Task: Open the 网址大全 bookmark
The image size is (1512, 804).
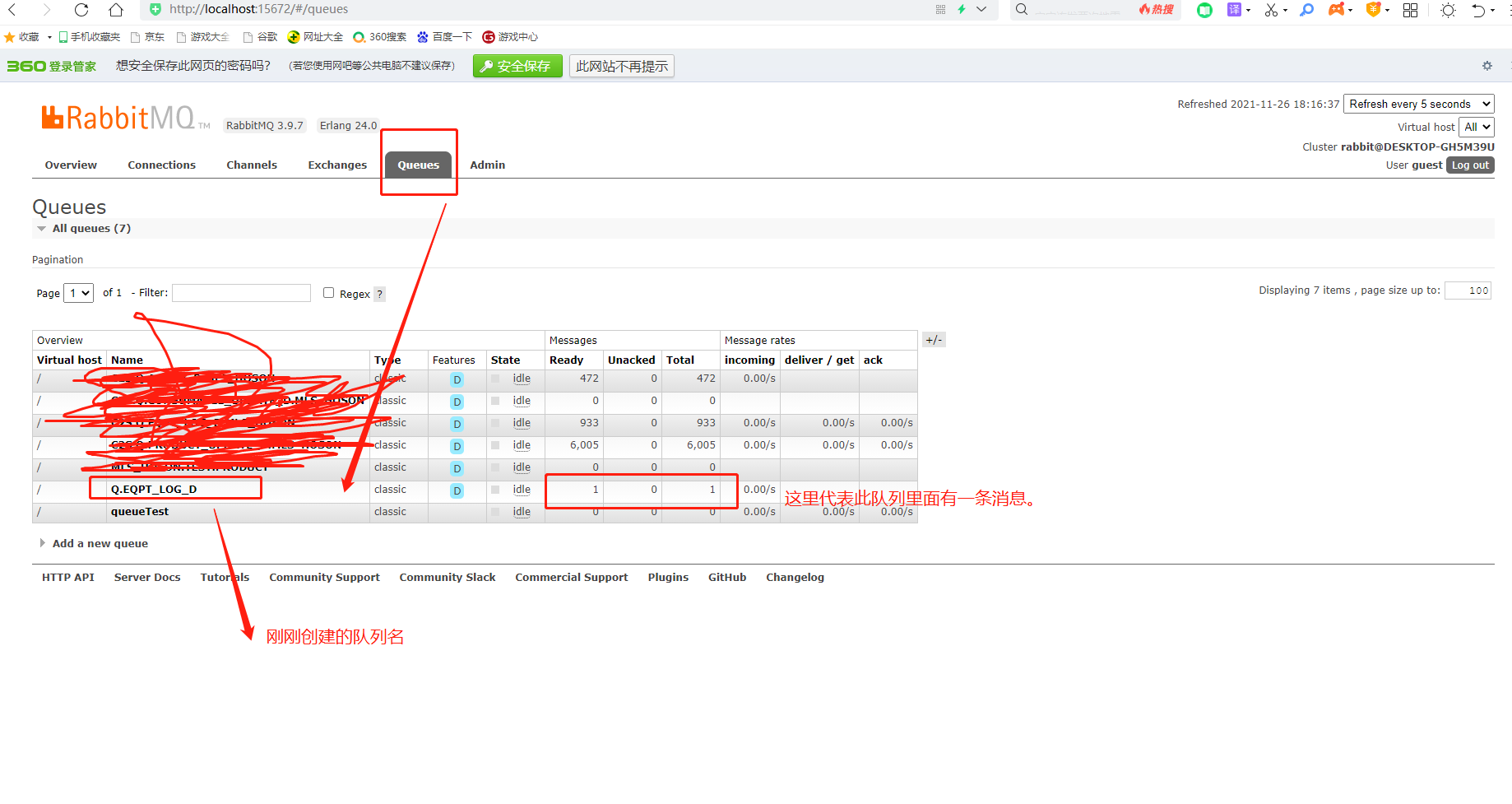Action: pyautogui.click(x=315, y=37)
